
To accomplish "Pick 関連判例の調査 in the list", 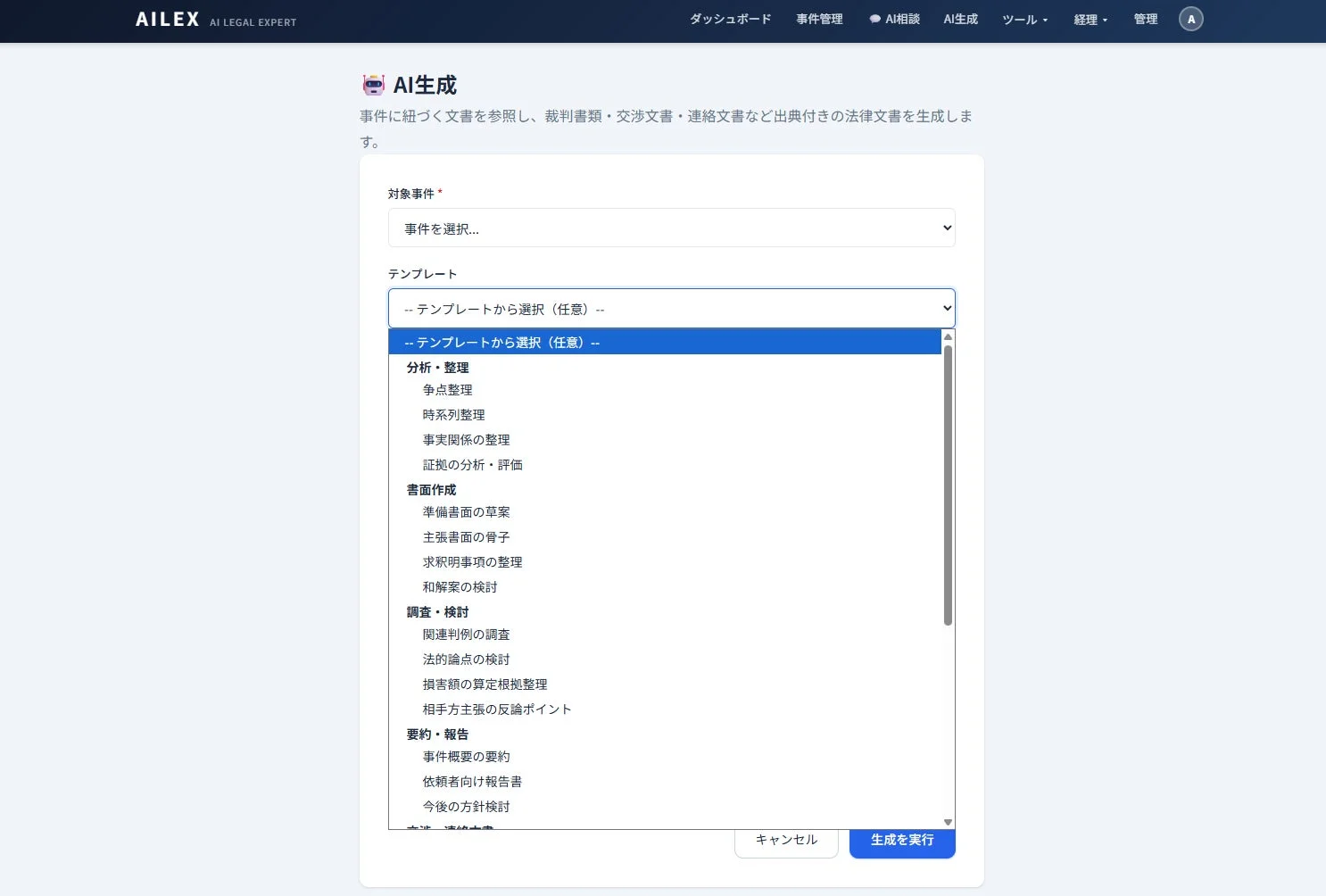I will [467, 634].
